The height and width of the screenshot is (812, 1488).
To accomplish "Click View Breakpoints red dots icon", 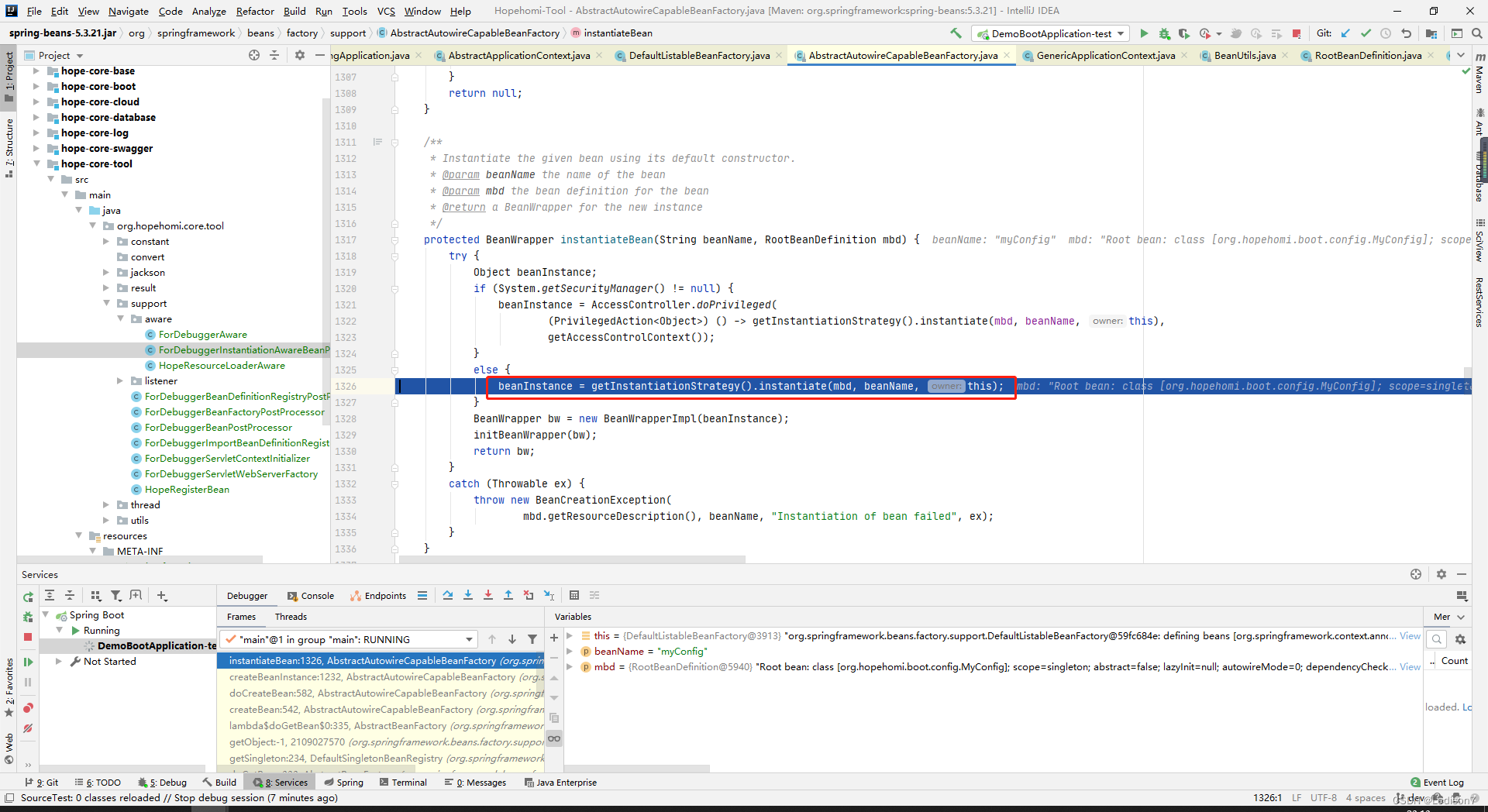I will (x=28, y=707).
